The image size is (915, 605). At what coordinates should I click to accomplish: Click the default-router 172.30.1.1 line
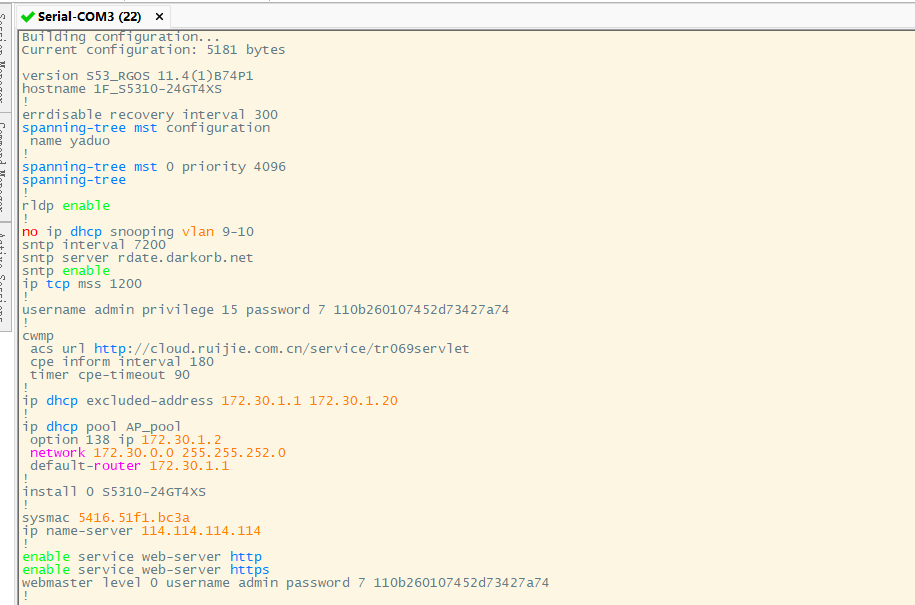tap(129, 466)
